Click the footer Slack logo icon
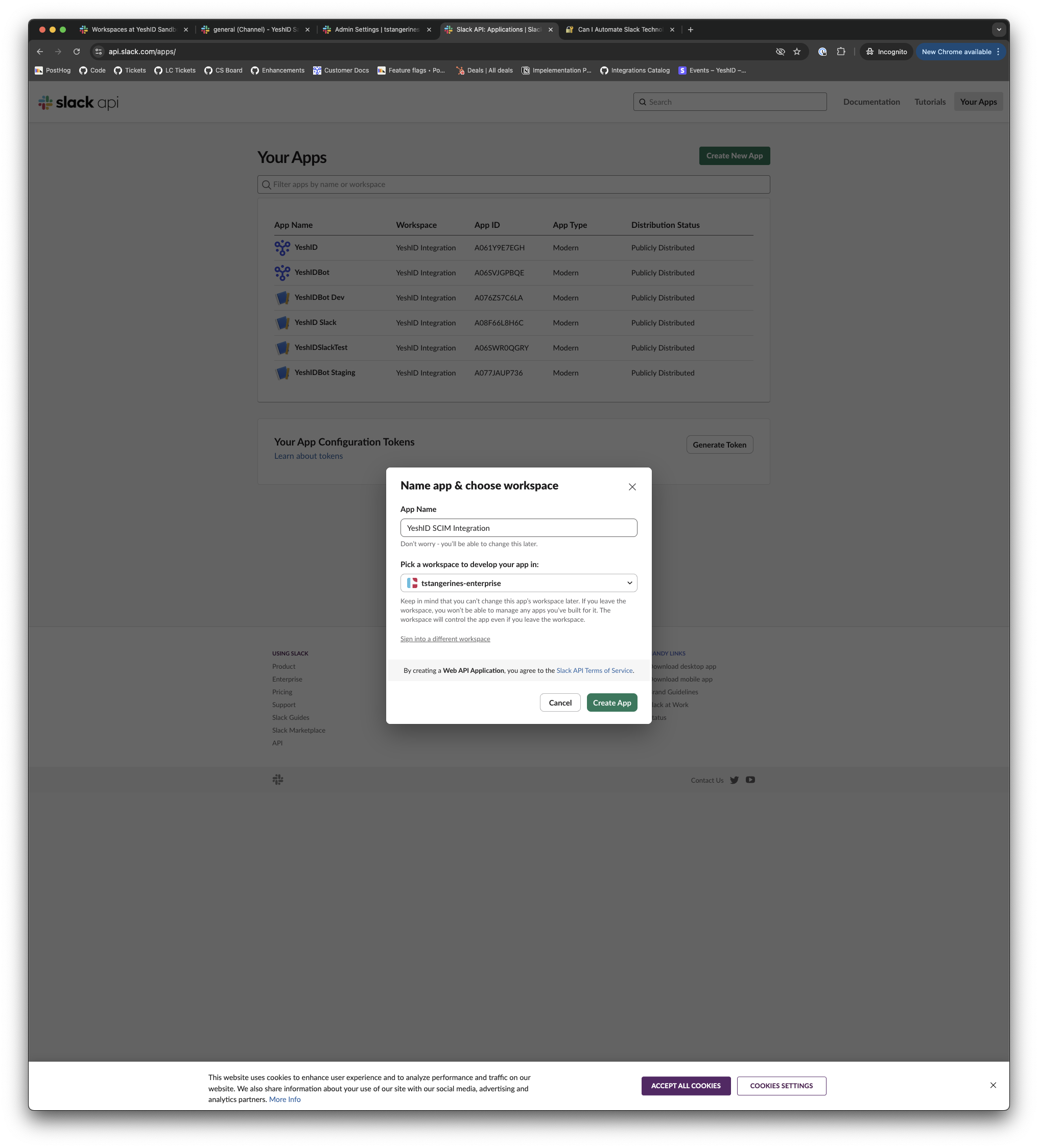This screenshot has height=1148, width=1038. 278,780
